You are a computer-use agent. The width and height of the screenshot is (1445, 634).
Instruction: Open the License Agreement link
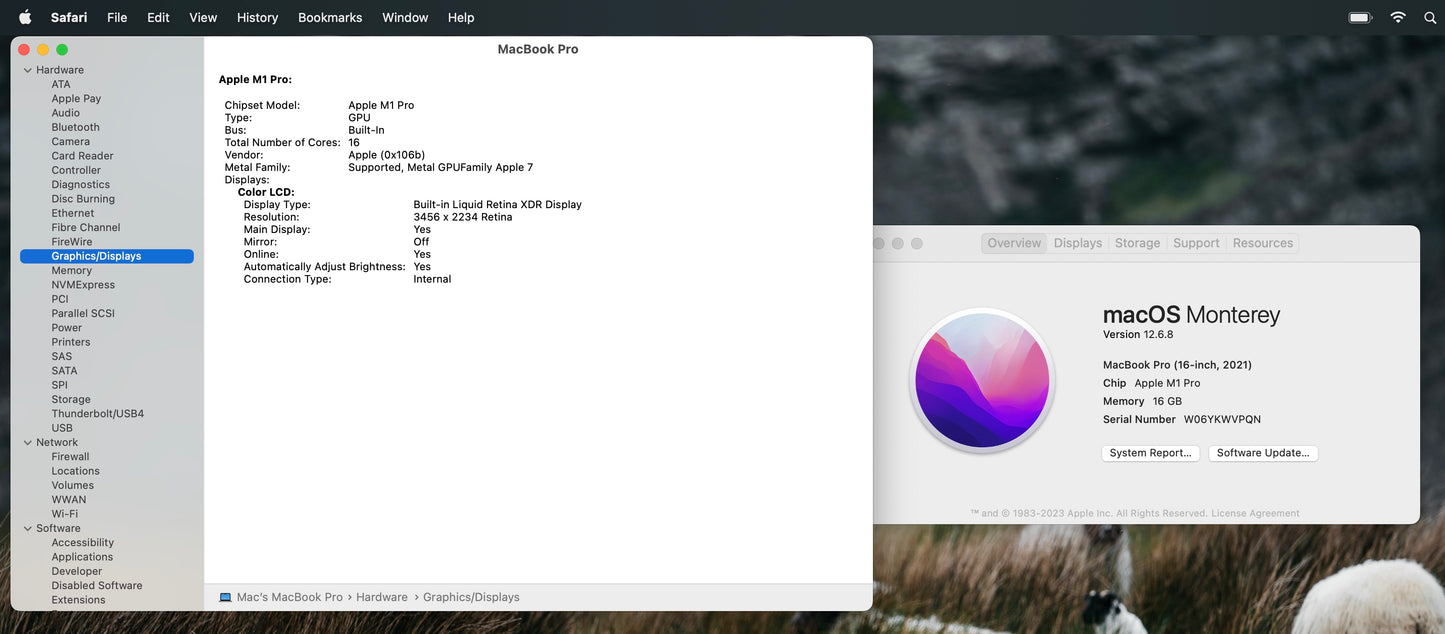pyautogui.click(x=1255, y=513)
